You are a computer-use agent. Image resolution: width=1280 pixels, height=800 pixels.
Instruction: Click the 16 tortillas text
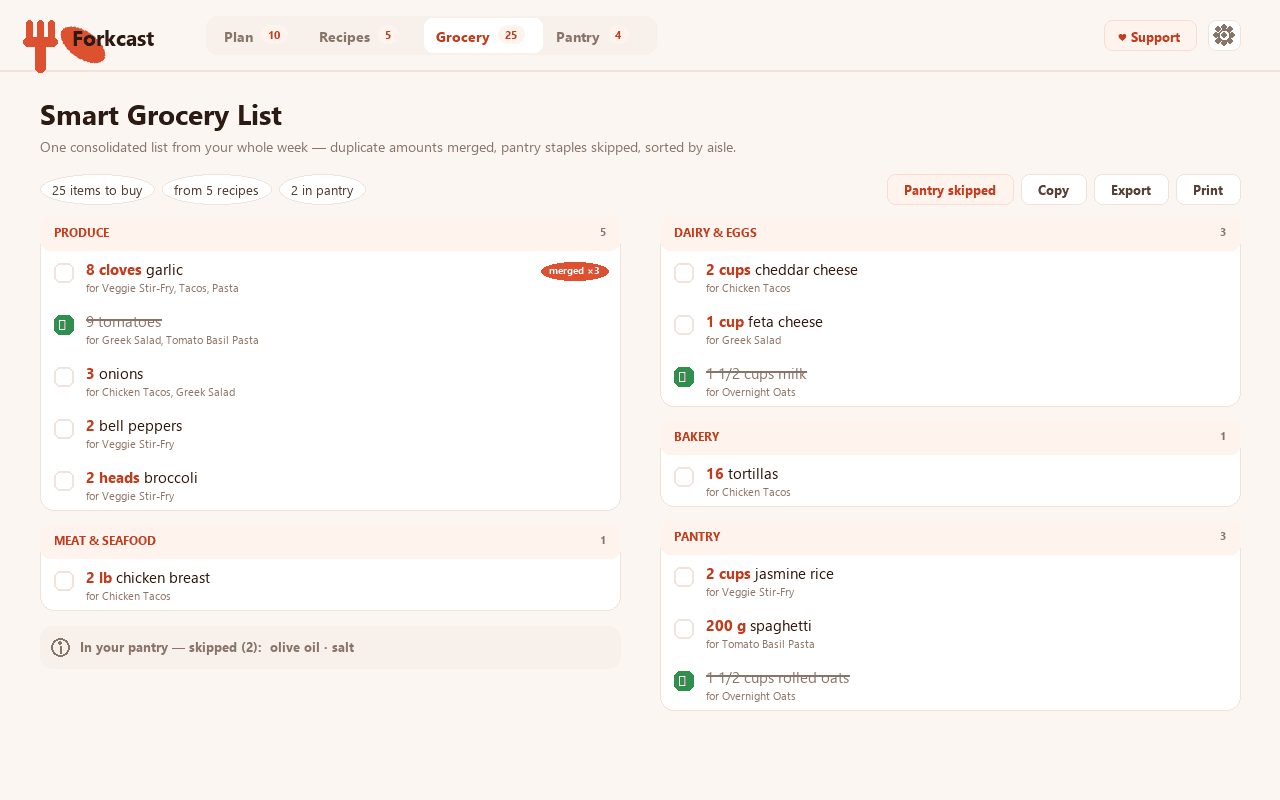pyautogui.click(x=742, y=474)
